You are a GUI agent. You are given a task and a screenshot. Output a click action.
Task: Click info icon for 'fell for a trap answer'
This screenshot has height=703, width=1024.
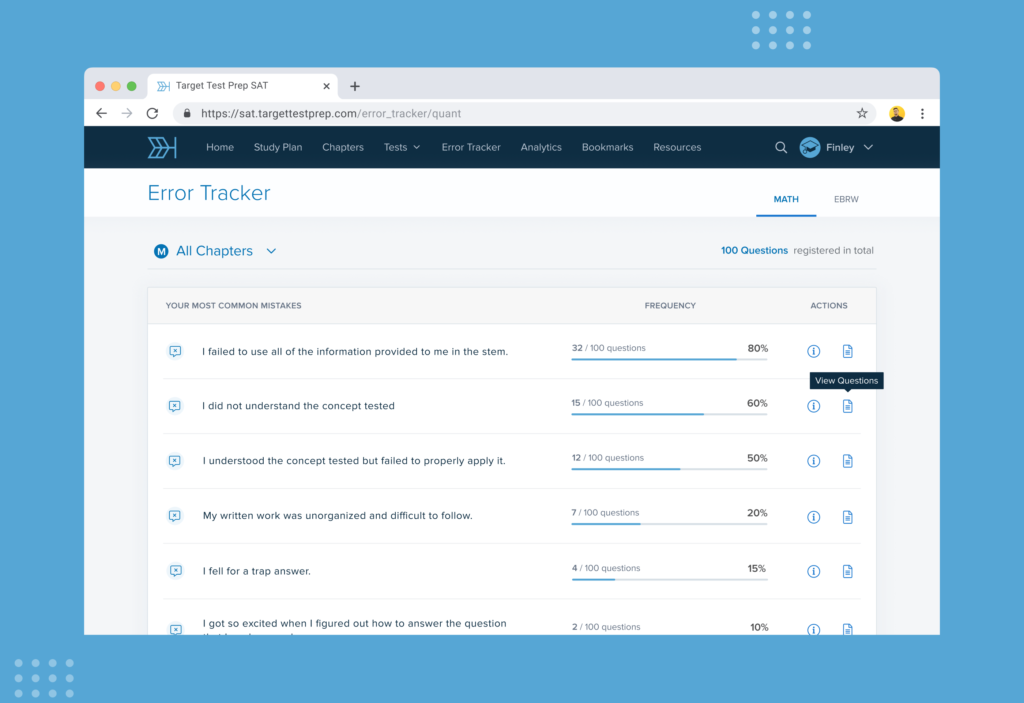click(x=813, y=571)
